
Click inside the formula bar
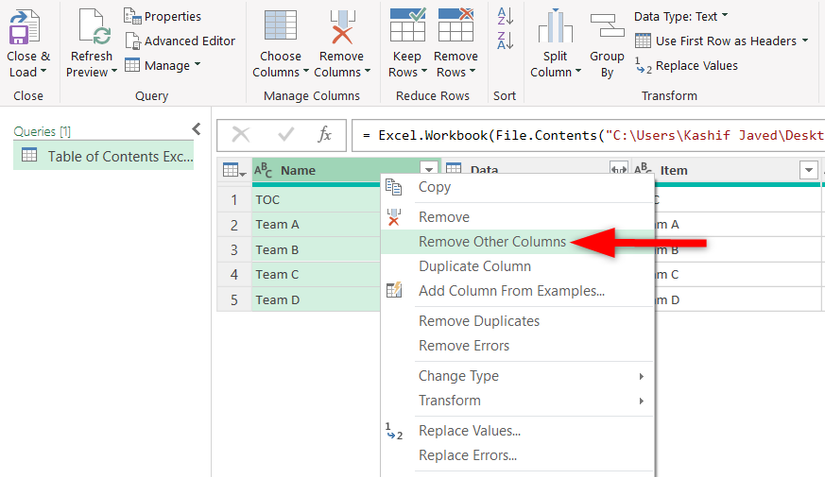tap(590, 135)
